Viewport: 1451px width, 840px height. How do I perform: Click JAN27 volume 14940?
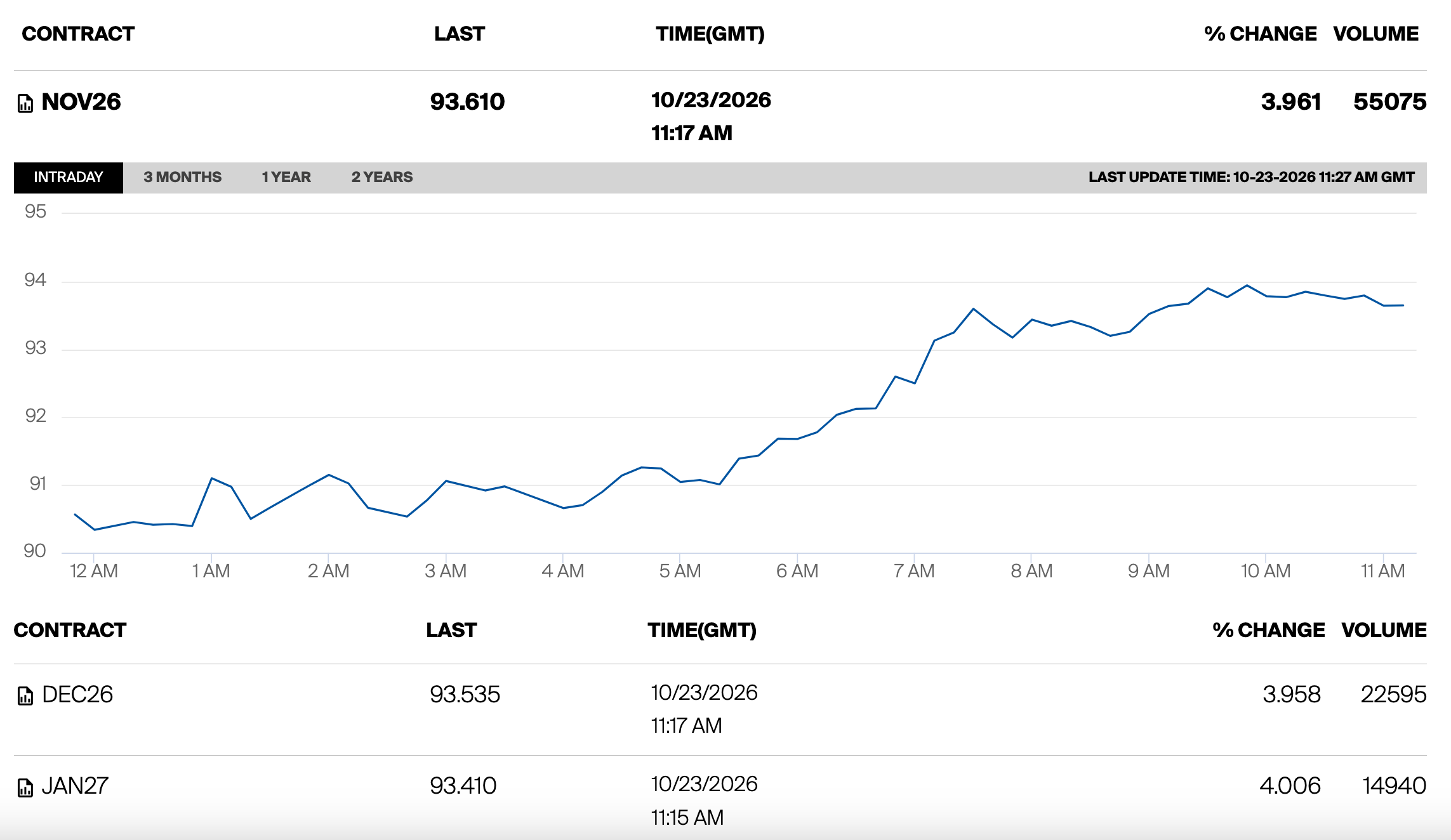click(x=1395, y=786)
